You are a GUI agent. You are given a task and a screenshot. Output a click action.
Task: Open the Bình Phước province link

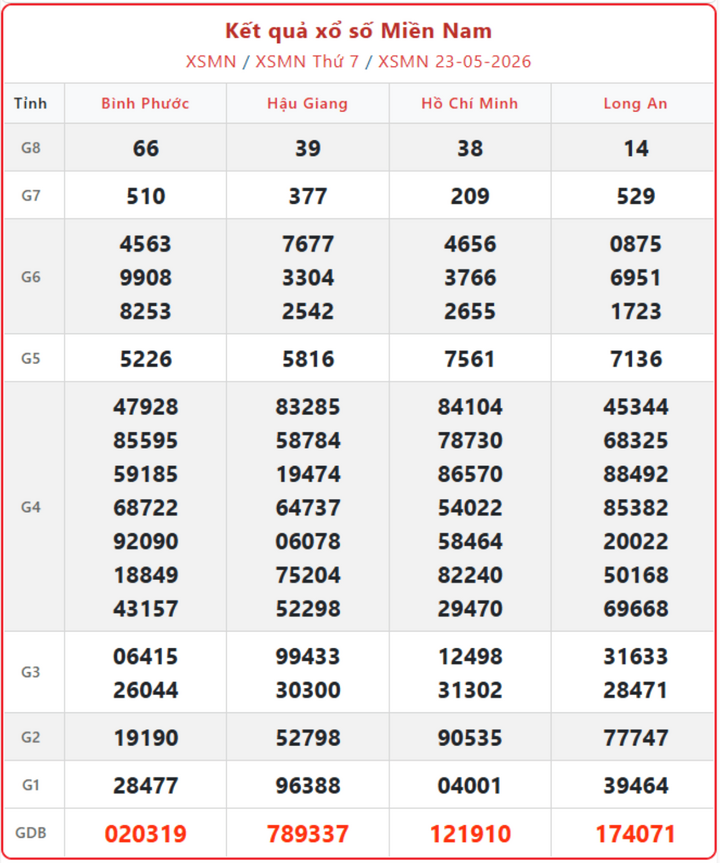pyautogui.click(x=145, y=103)
